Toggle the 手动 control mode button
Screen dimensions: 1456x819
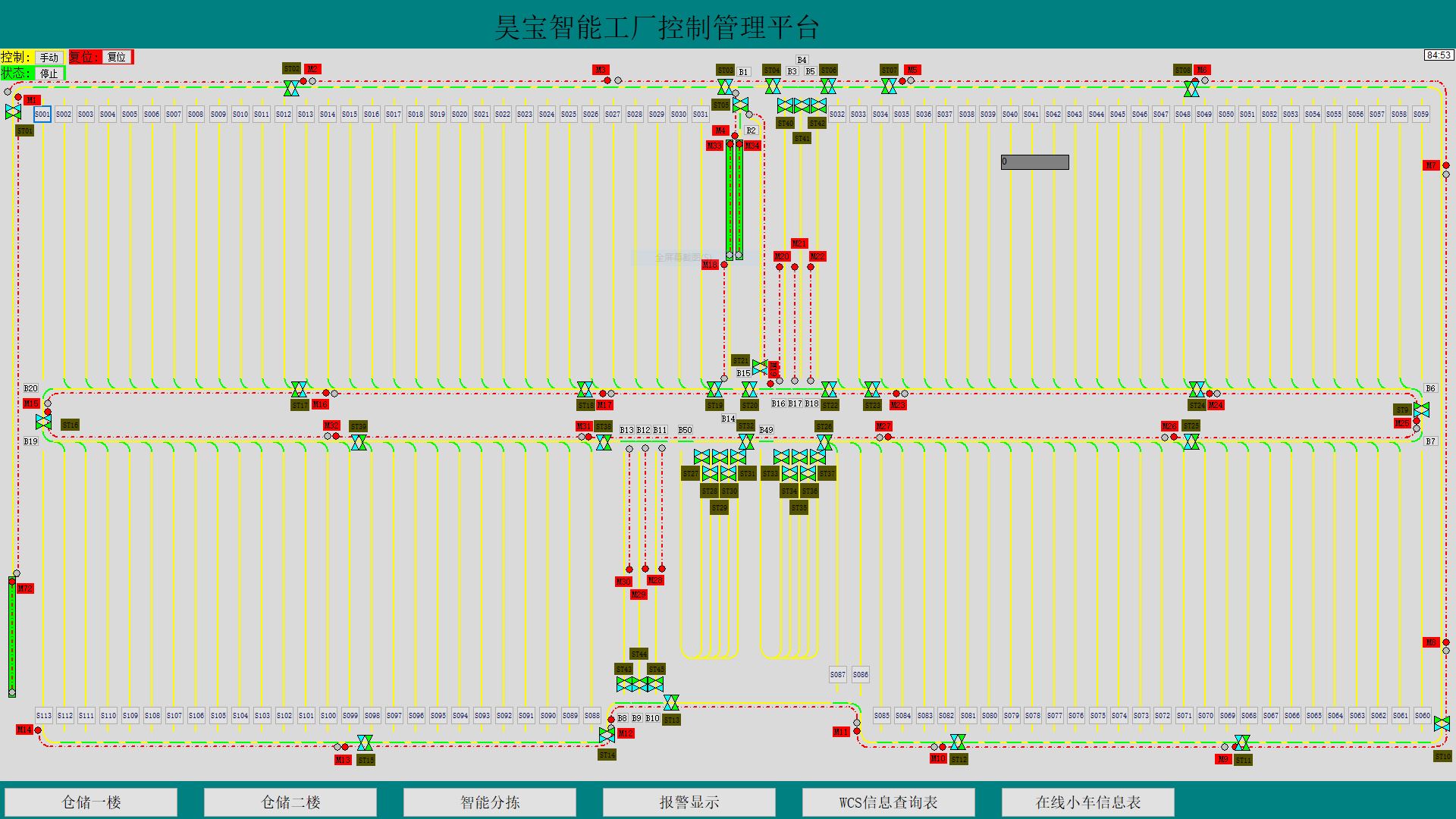pyautogui.click(x=49, y=58)
